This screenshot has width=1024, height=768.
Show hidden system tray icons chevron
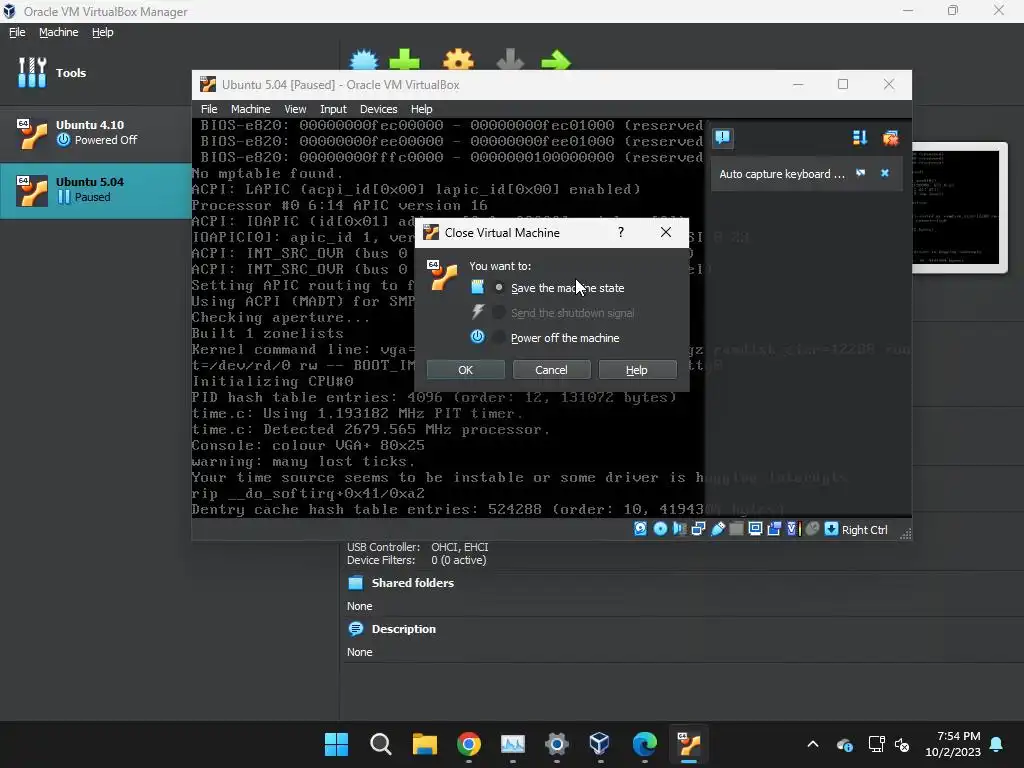coord(812,744)
